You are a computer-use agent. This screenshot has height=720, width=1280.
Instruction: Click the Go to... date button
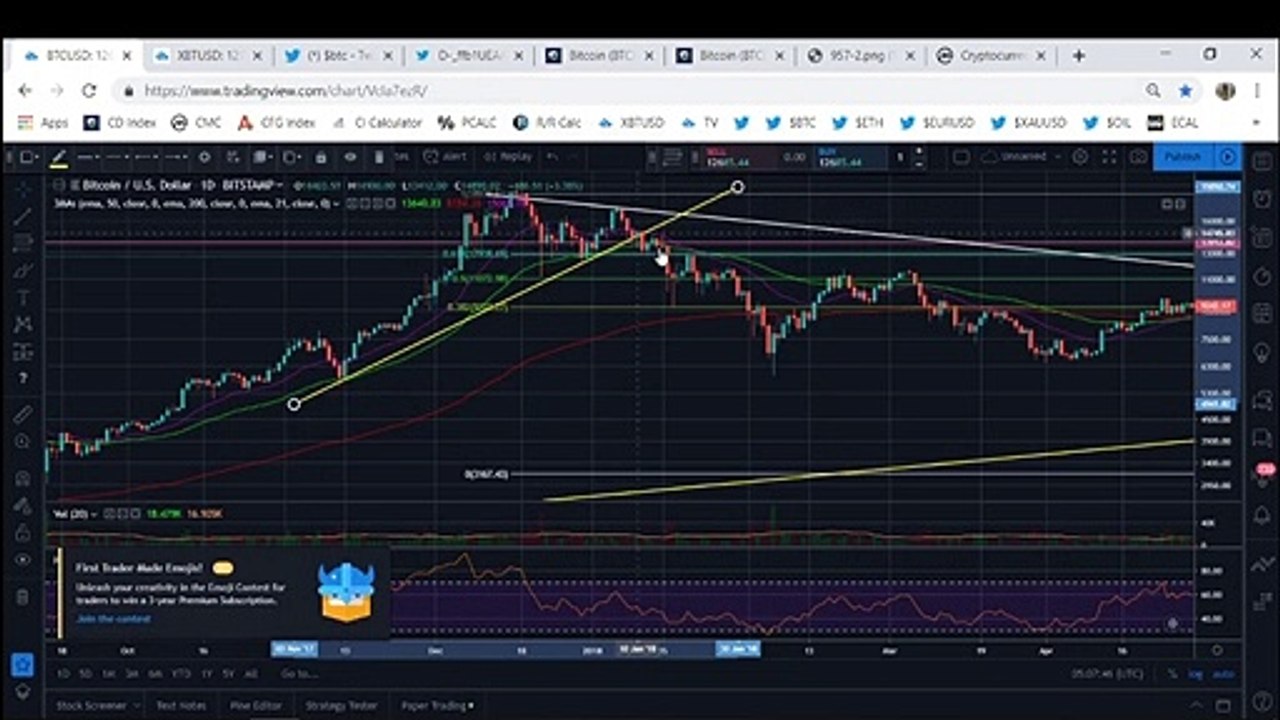point(299,674)
